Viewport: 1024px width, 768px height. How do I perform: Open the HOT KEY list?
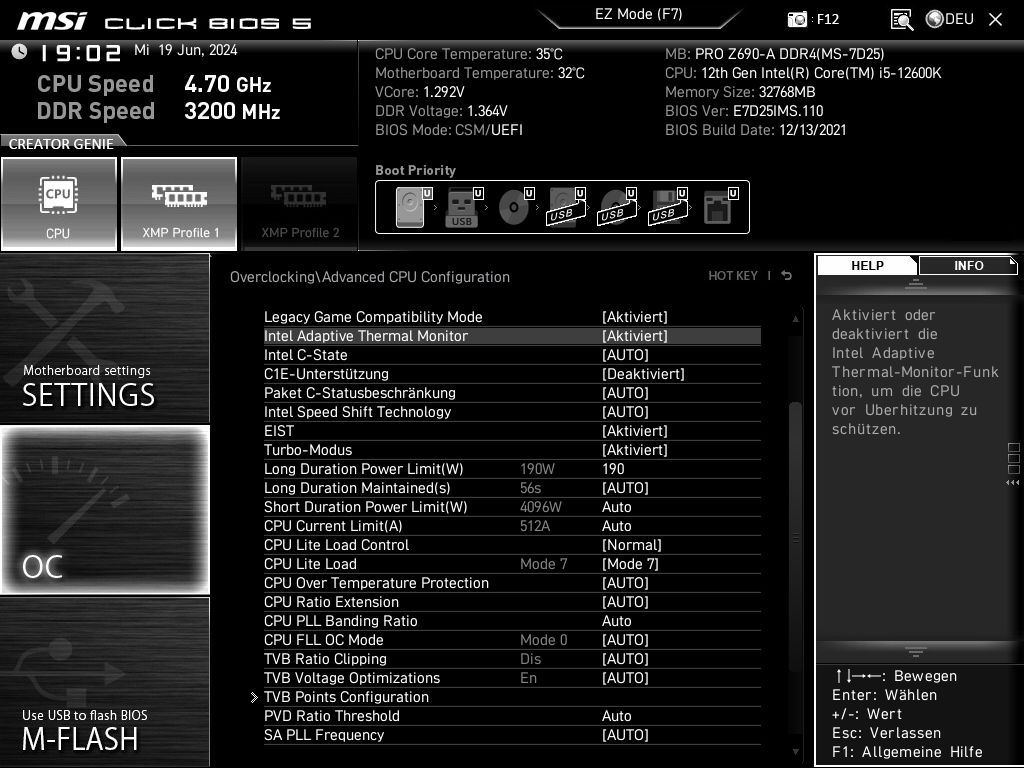click(x=733, y=276)
